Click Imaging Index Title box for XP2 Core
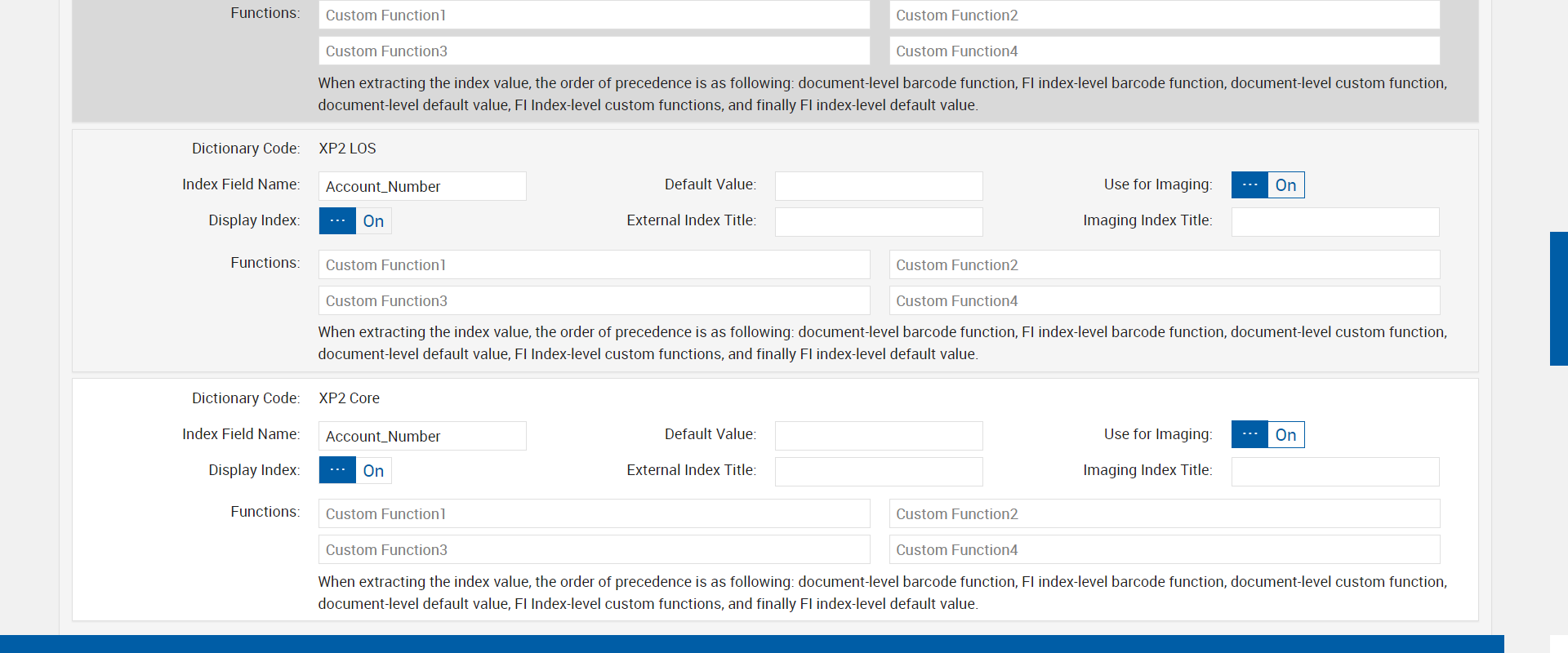The width and height of the screenshot is (1568, 653). click(1335, 472)
